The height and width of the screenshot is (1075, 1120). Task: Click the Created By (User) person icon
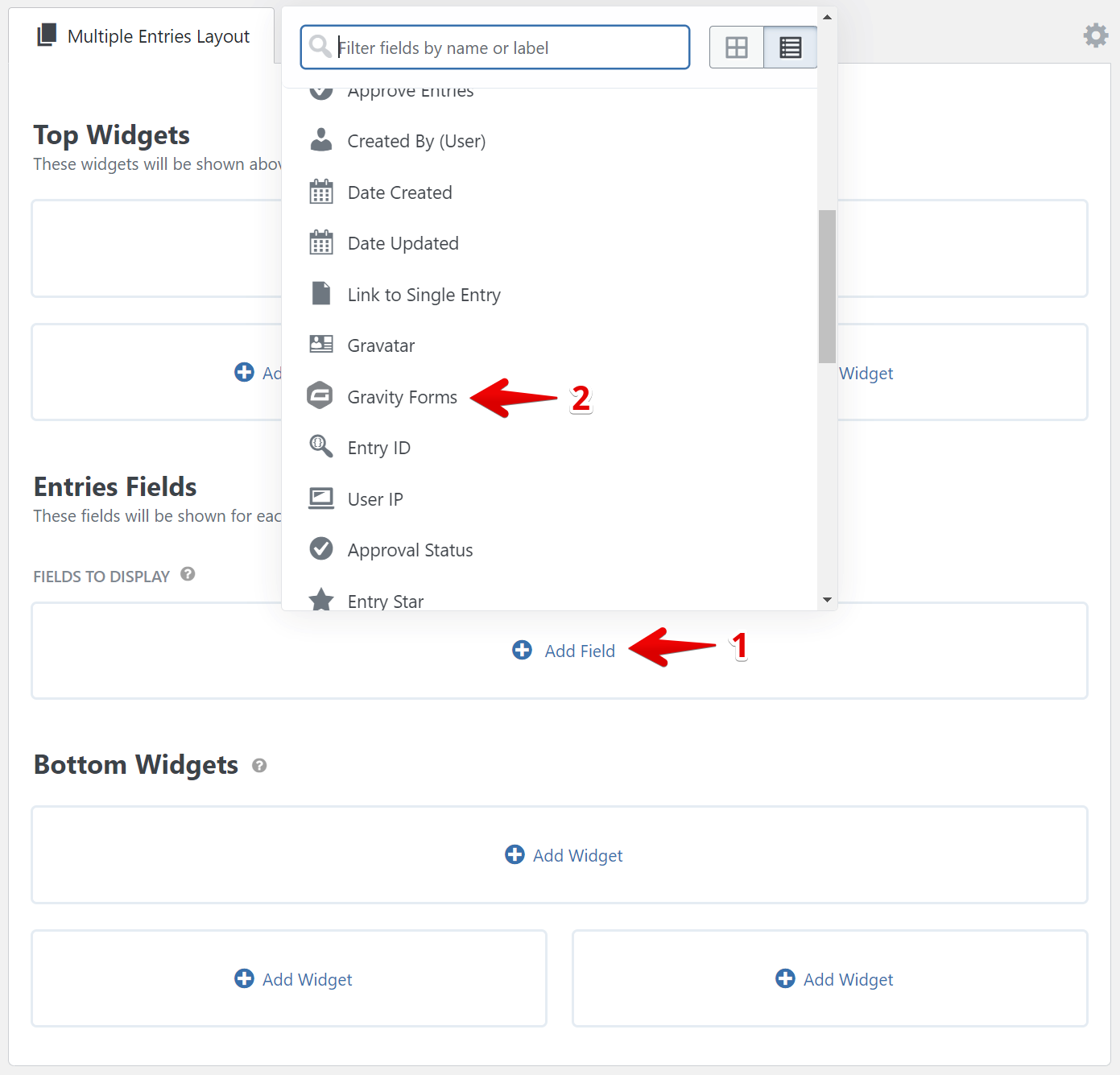tap(321, 140)
